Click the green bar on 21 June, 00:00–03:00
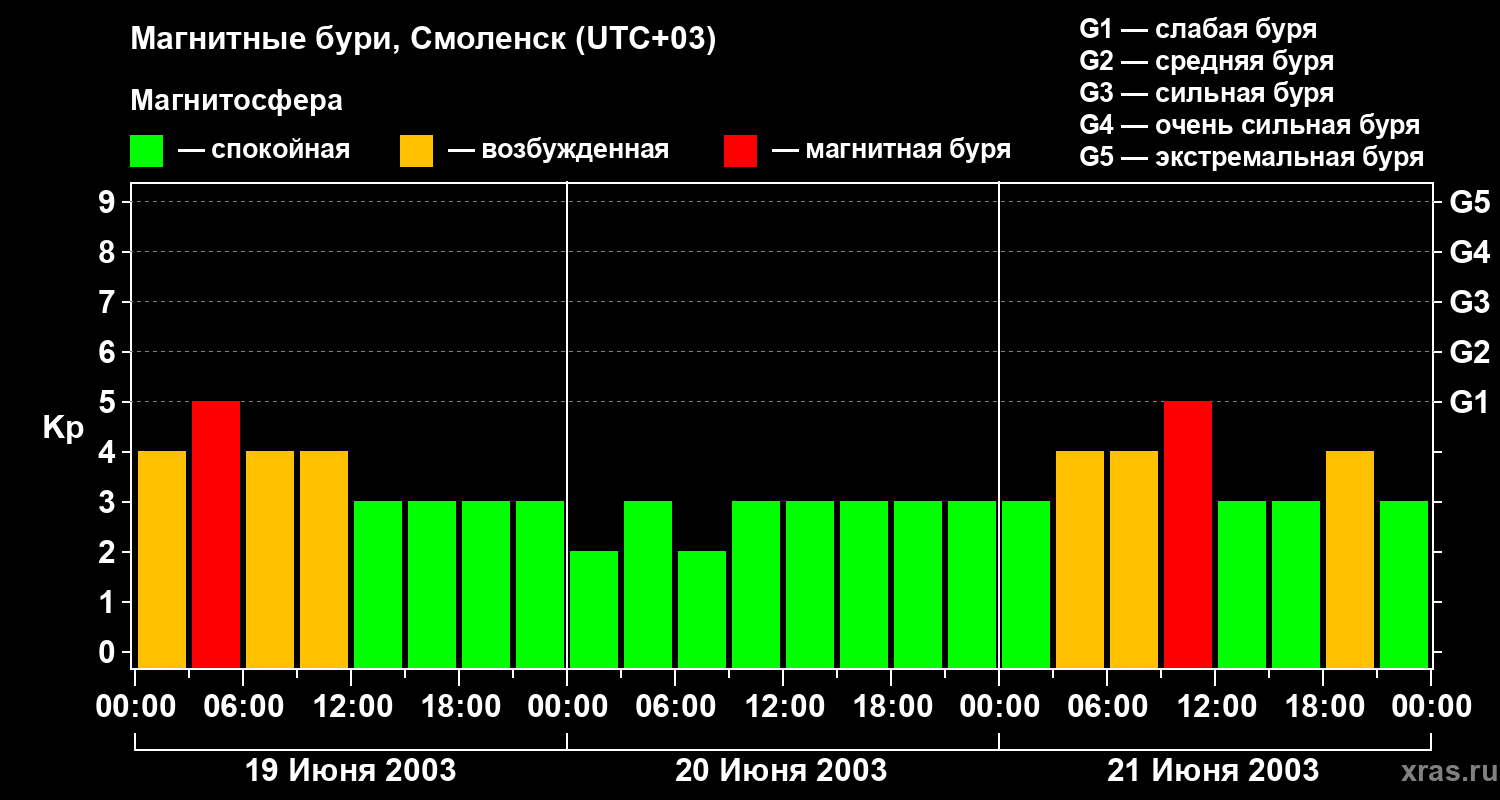1500x800 pixels. 1026,584
